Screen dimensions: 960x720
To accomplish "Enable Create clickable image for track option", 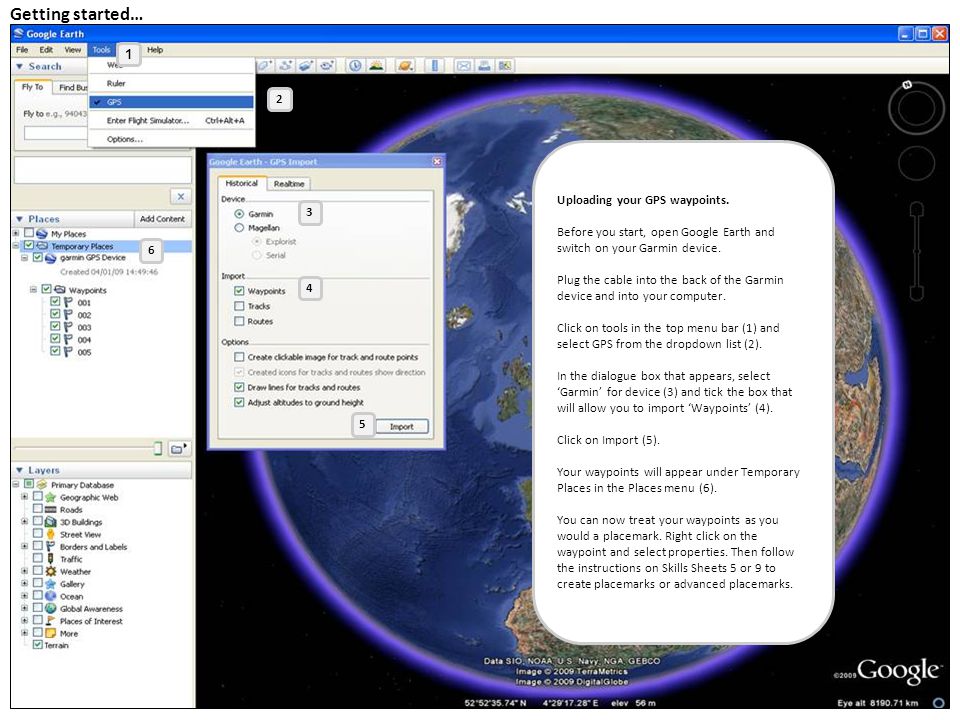I will tap(239, 356).
